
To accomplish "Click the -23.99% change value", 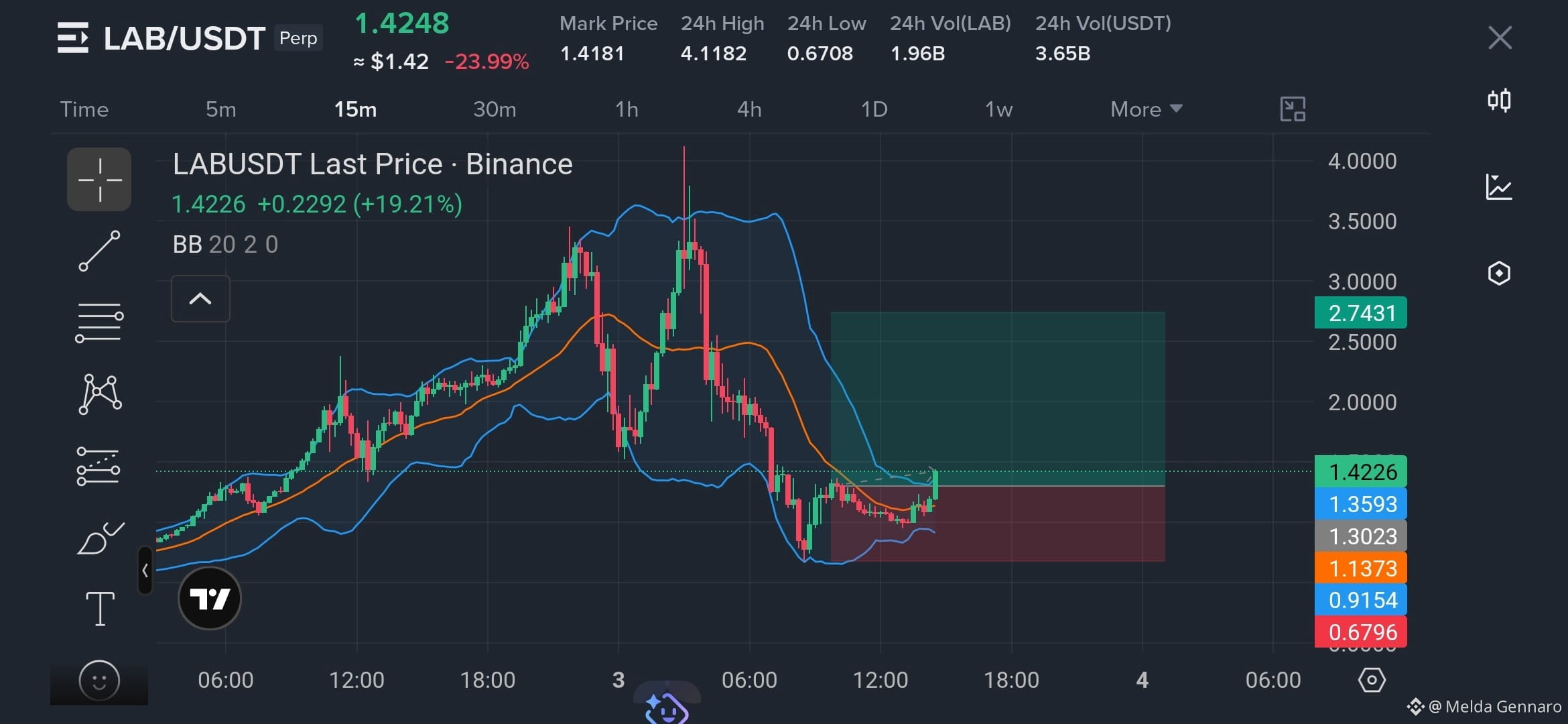I will [x=487, y=62].
